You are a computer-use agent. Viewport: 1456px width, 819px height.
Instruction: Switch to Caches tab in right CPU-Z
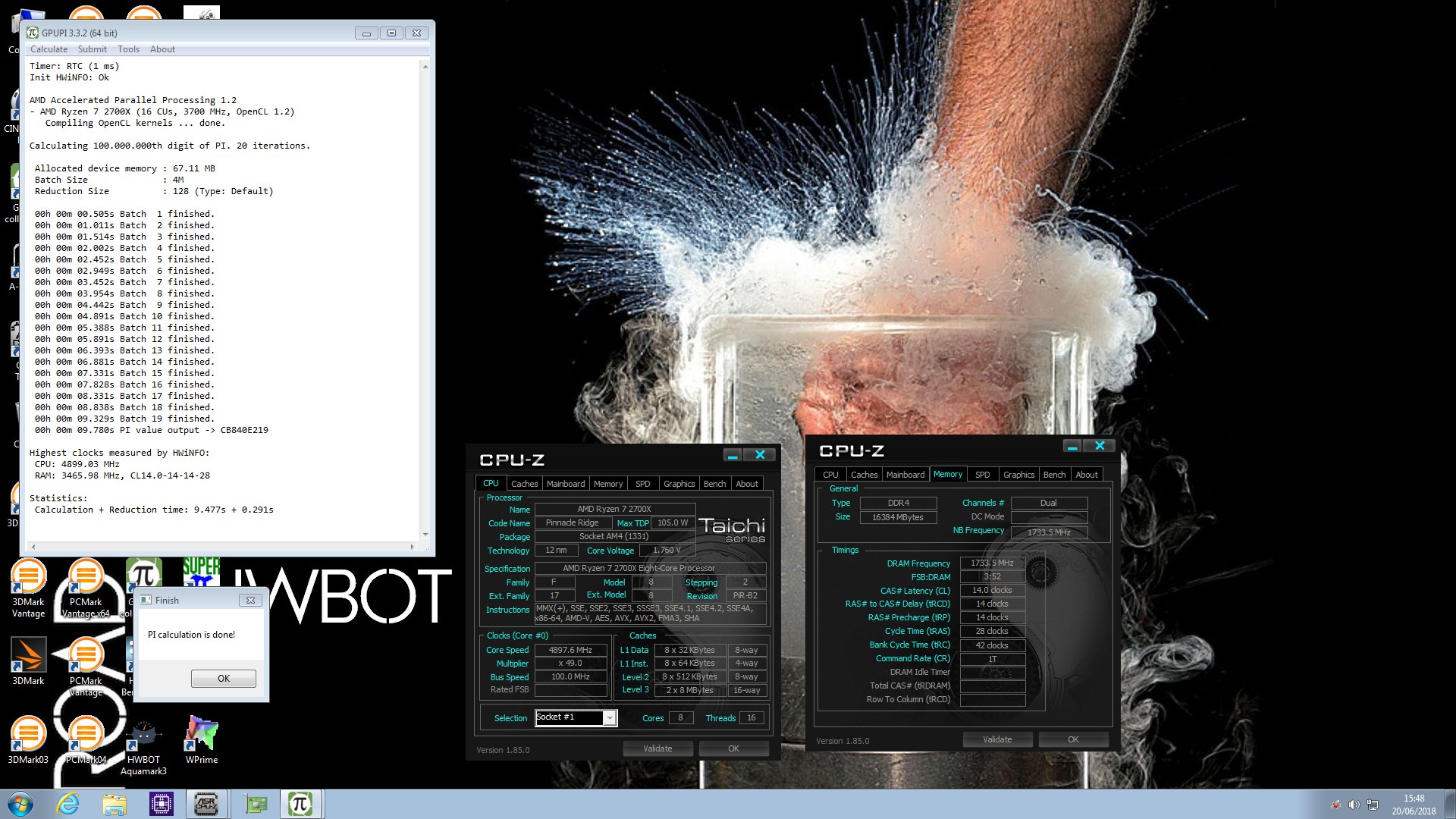tap(864, 475)
